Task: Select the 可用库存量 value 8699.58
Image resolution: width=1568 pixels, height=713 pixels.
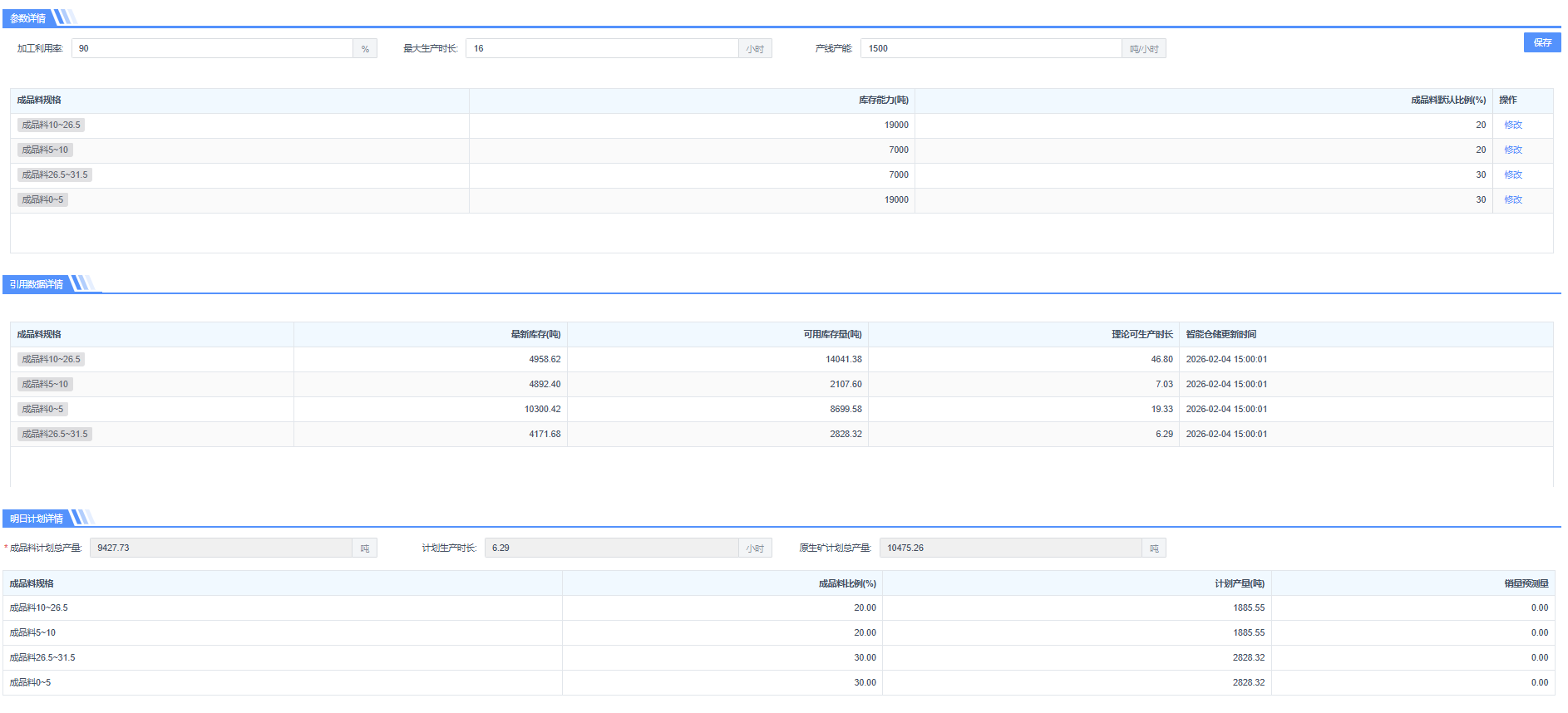Action: (x=846, y=410)
